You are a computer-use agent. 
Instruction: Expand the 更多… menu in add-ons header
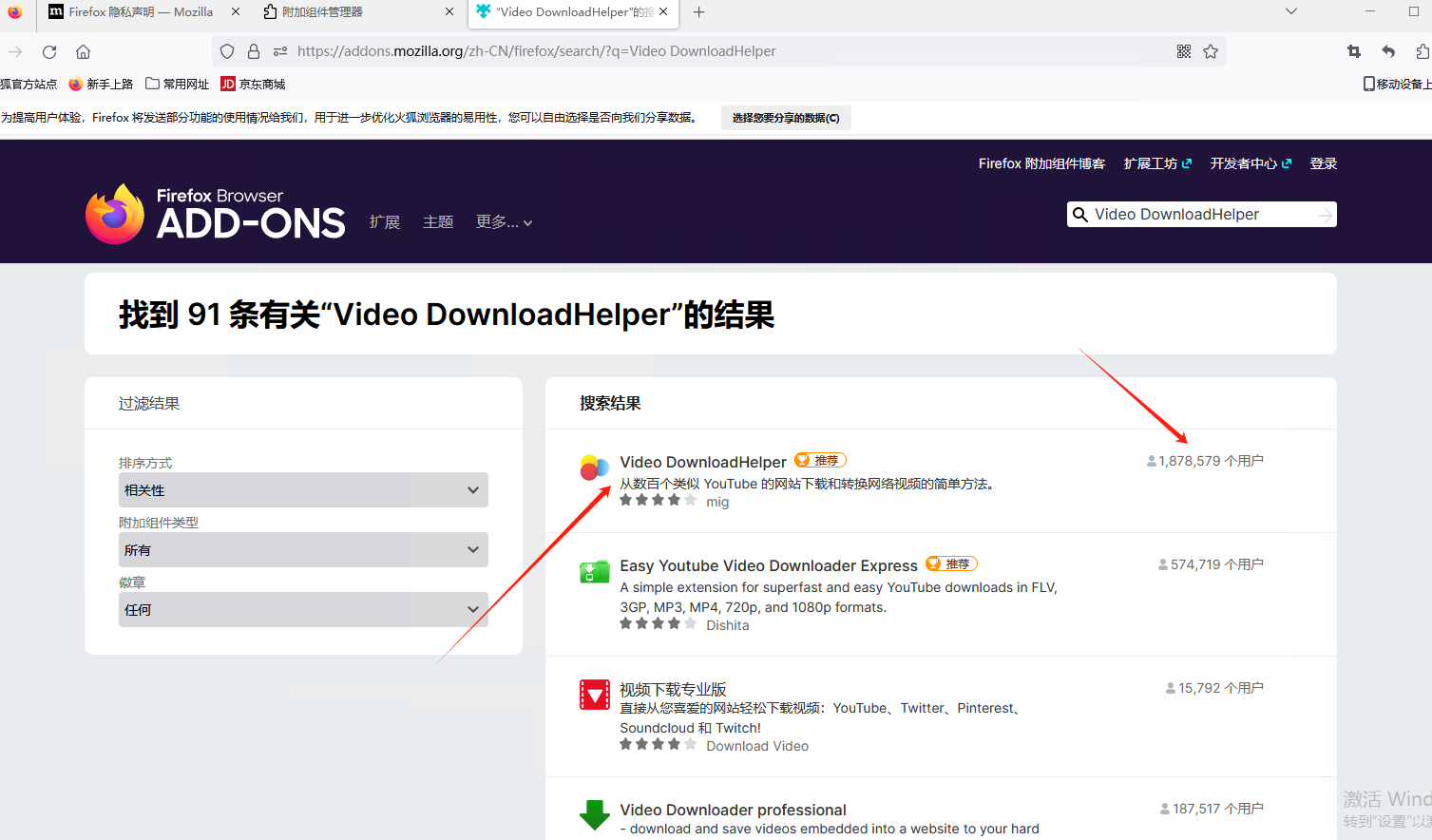pyautogui.click(x=504, y=222)
